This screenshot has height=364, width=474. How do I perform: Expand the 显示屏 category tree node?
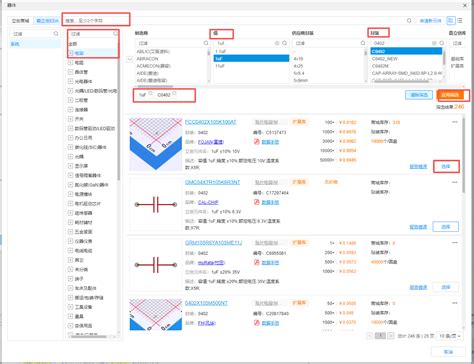click(70, 166)
